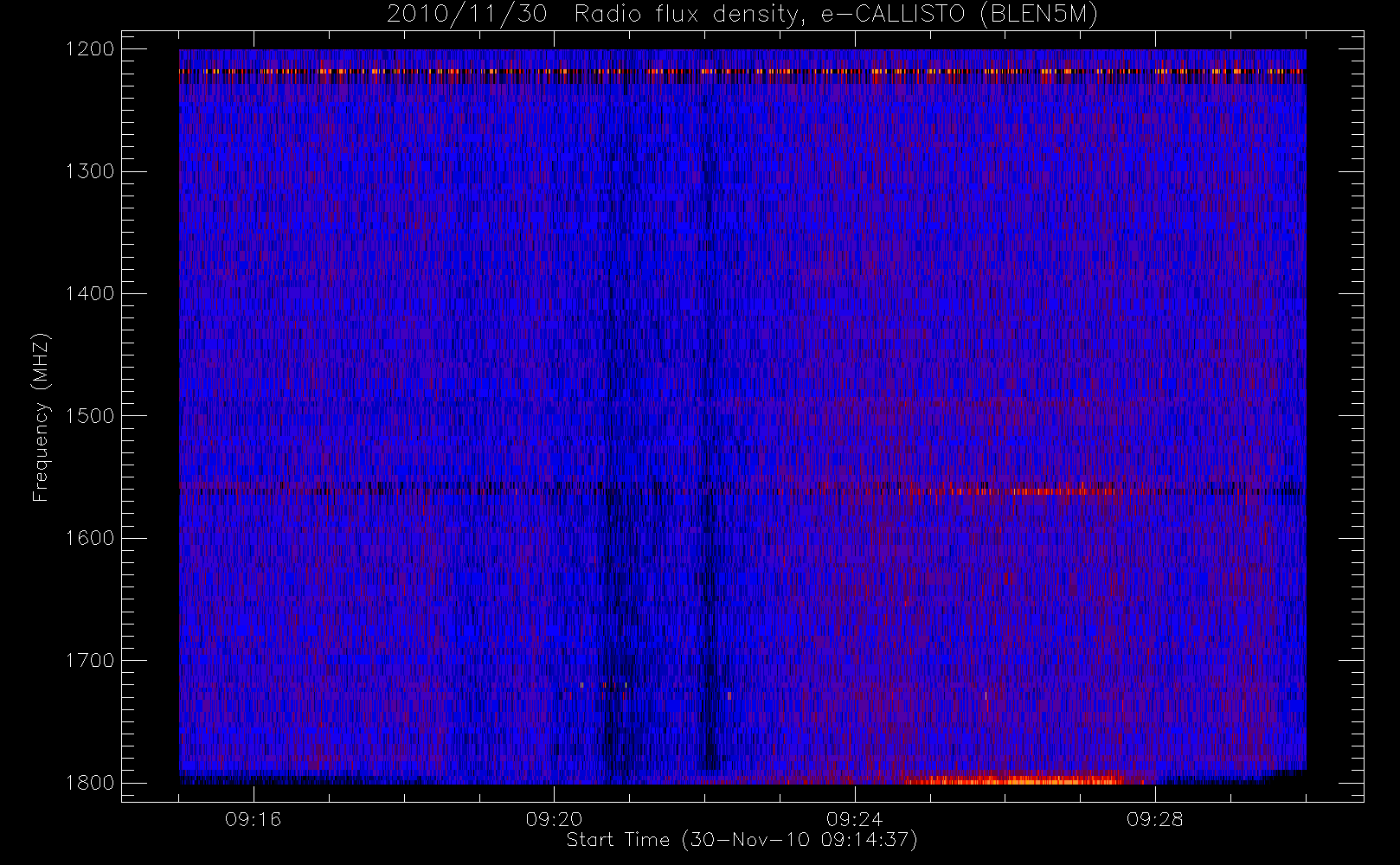Screen dimensions: 1400x865
Task: Click the 09:24 time tick label
Action: click(x=854, y=819)
